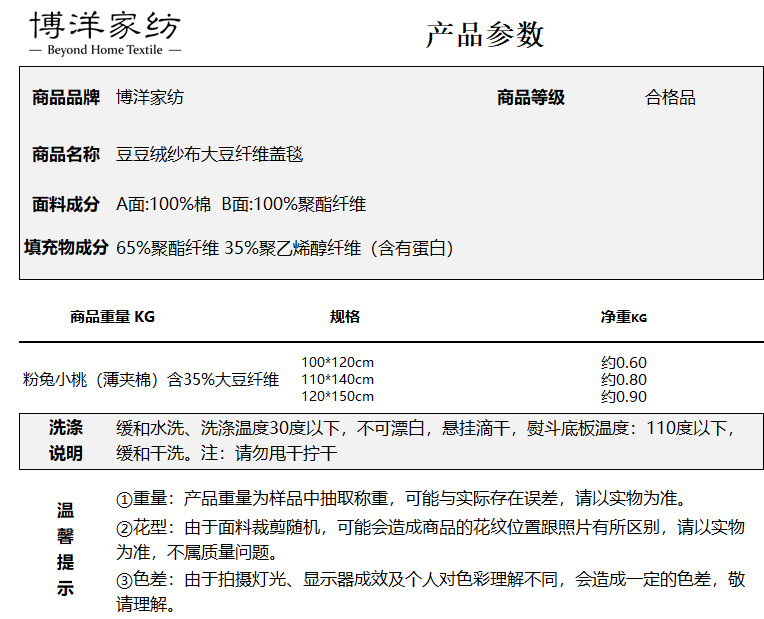The width and height of the screenshot is (764, 619).
Task: Select fabric text A面:100%棉 B面:100%聚酯纤维
Action: pos(241,204)
